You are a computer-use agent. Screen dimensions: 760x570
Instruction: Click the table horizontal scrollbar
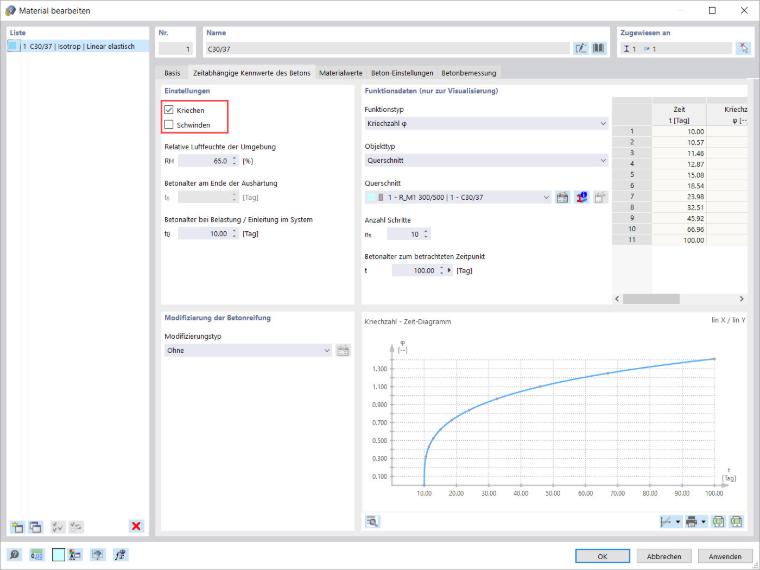[679, 299]
